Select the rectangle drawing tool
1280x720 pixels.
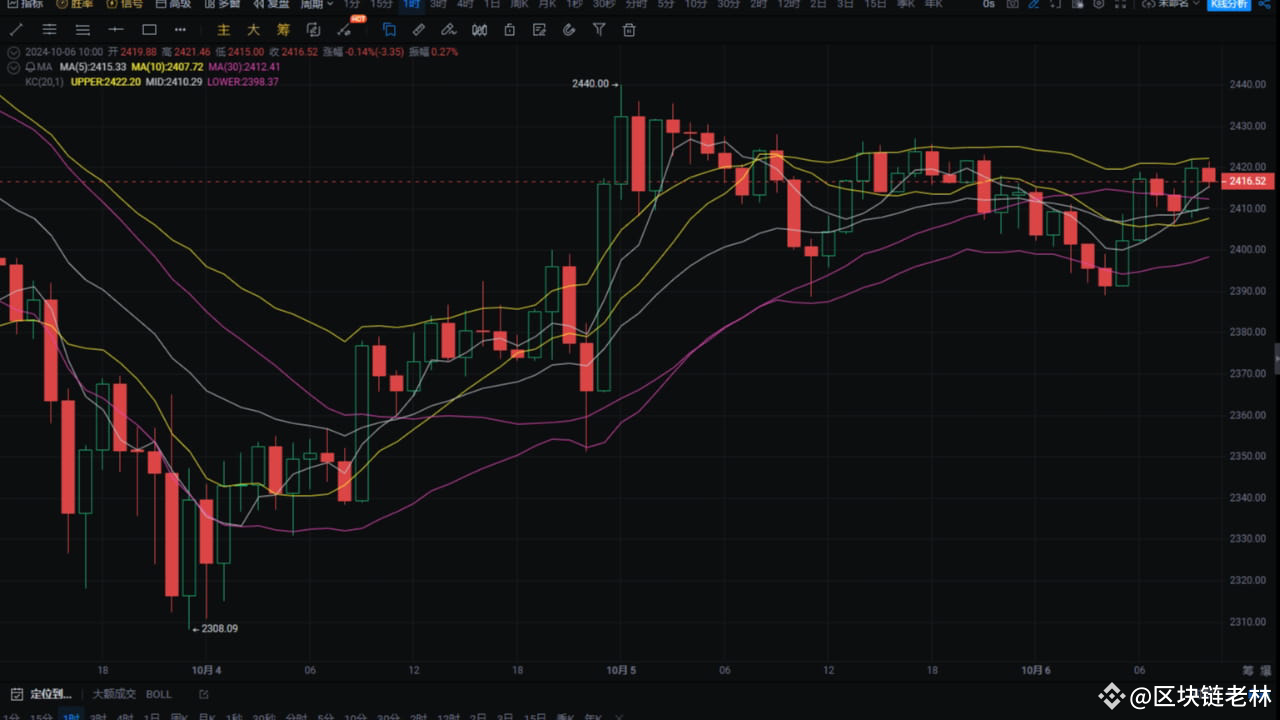pyautogui.click(x=149, y=30)
